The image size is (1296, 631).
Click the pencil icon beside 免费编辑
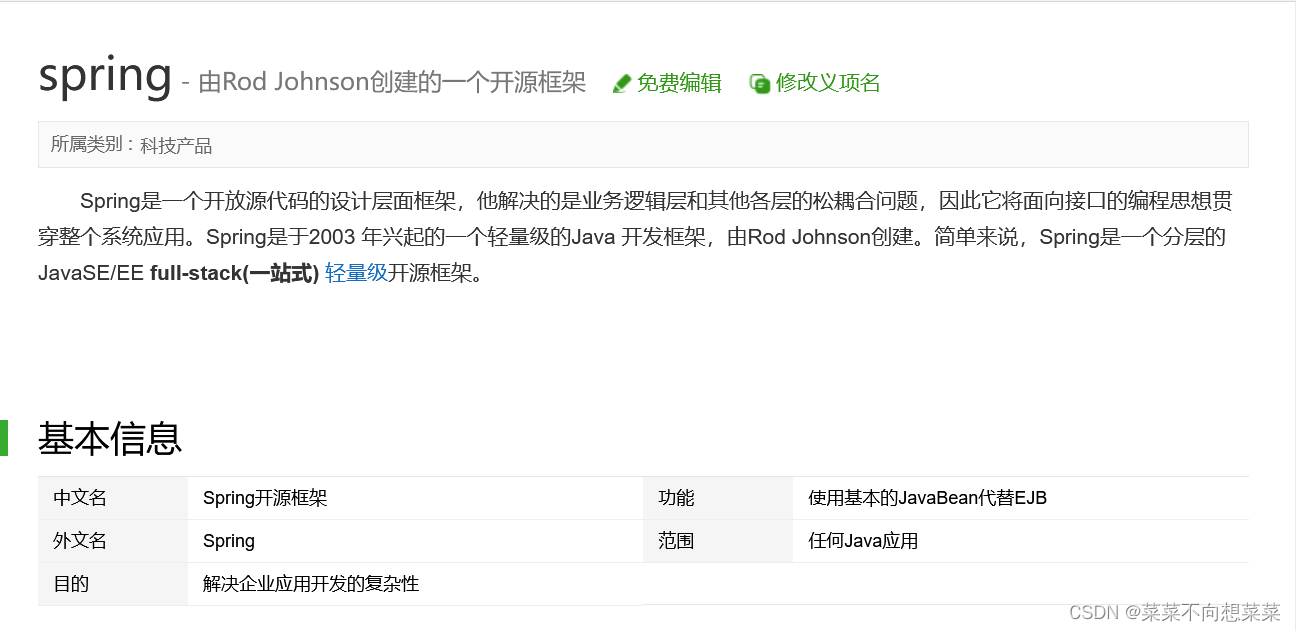(621, 84)
